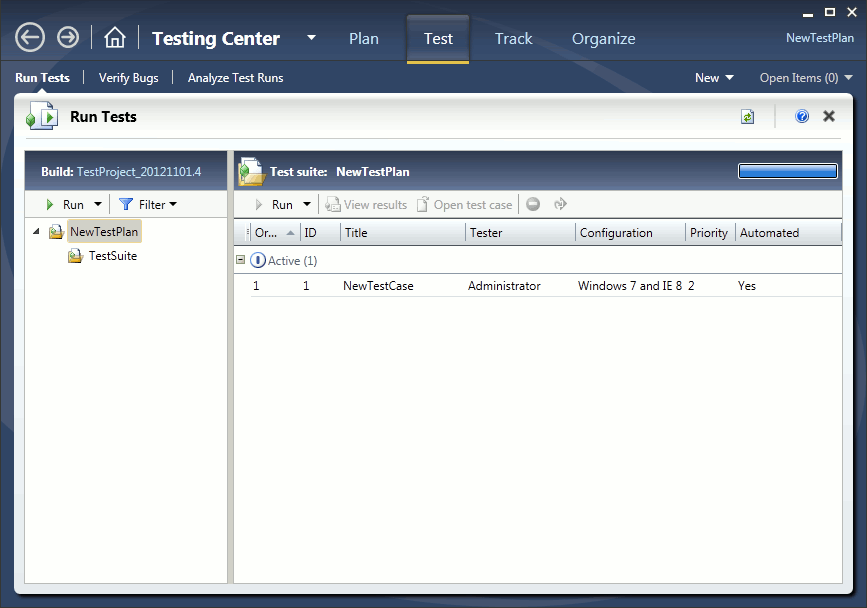Screen dimensions: 867x608
Task: Click the refresh icon in Run Tests header
Action: (747, 117)
